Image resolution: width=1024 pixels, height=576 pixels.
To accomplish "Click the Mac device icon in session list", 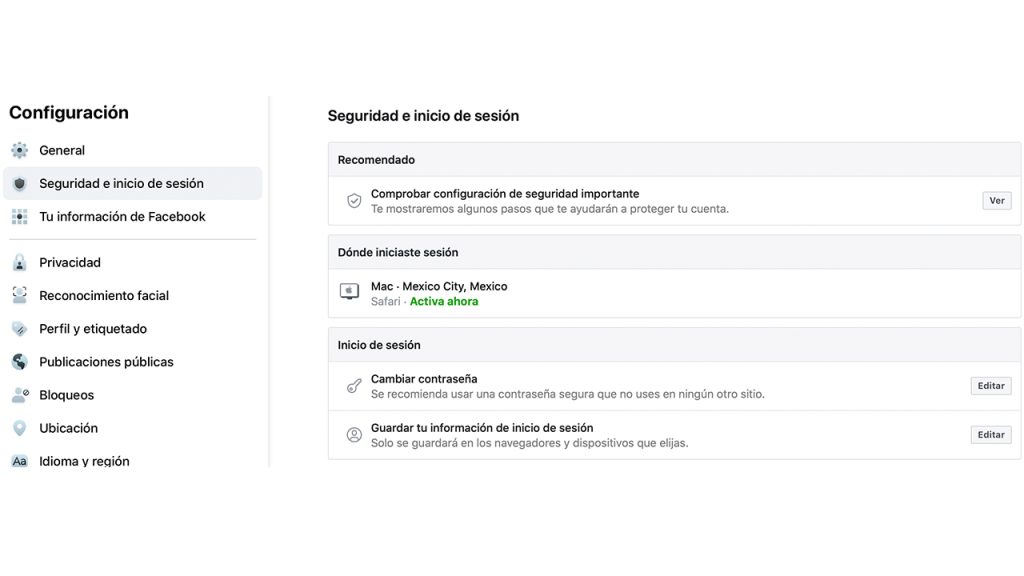I will coord(349,292).
